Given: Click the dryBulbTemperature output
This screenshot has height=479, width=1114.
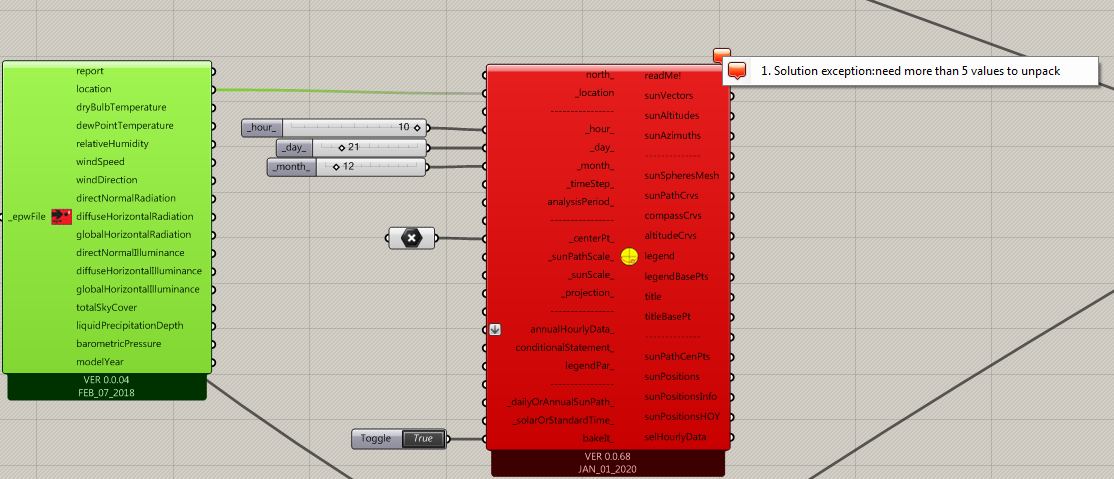Looking at the screenshot, I should click(x=121, y=107).
